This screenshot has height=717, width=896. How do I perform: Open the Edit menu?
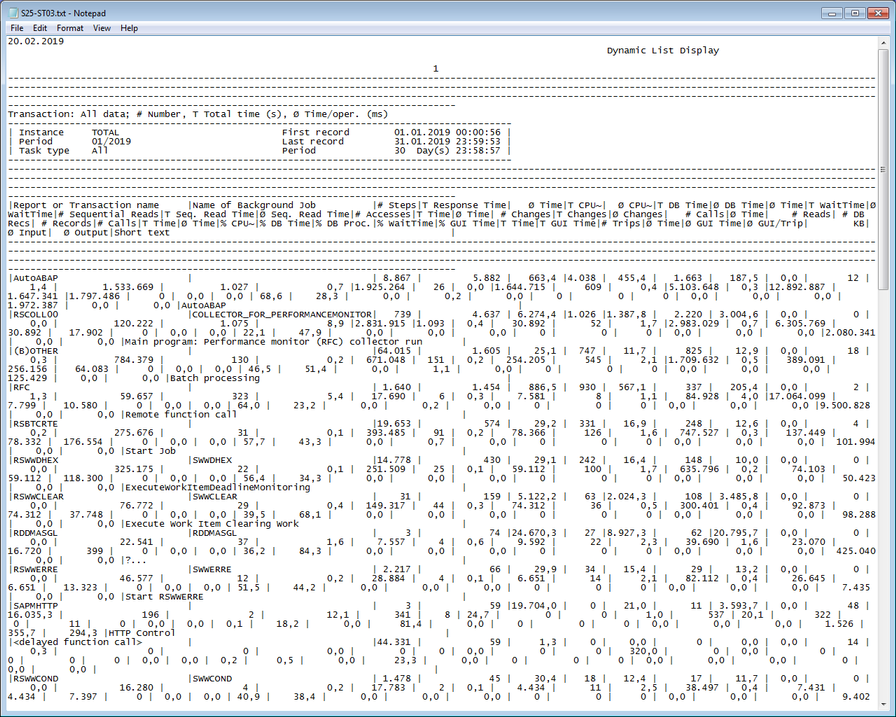point(40,28)
